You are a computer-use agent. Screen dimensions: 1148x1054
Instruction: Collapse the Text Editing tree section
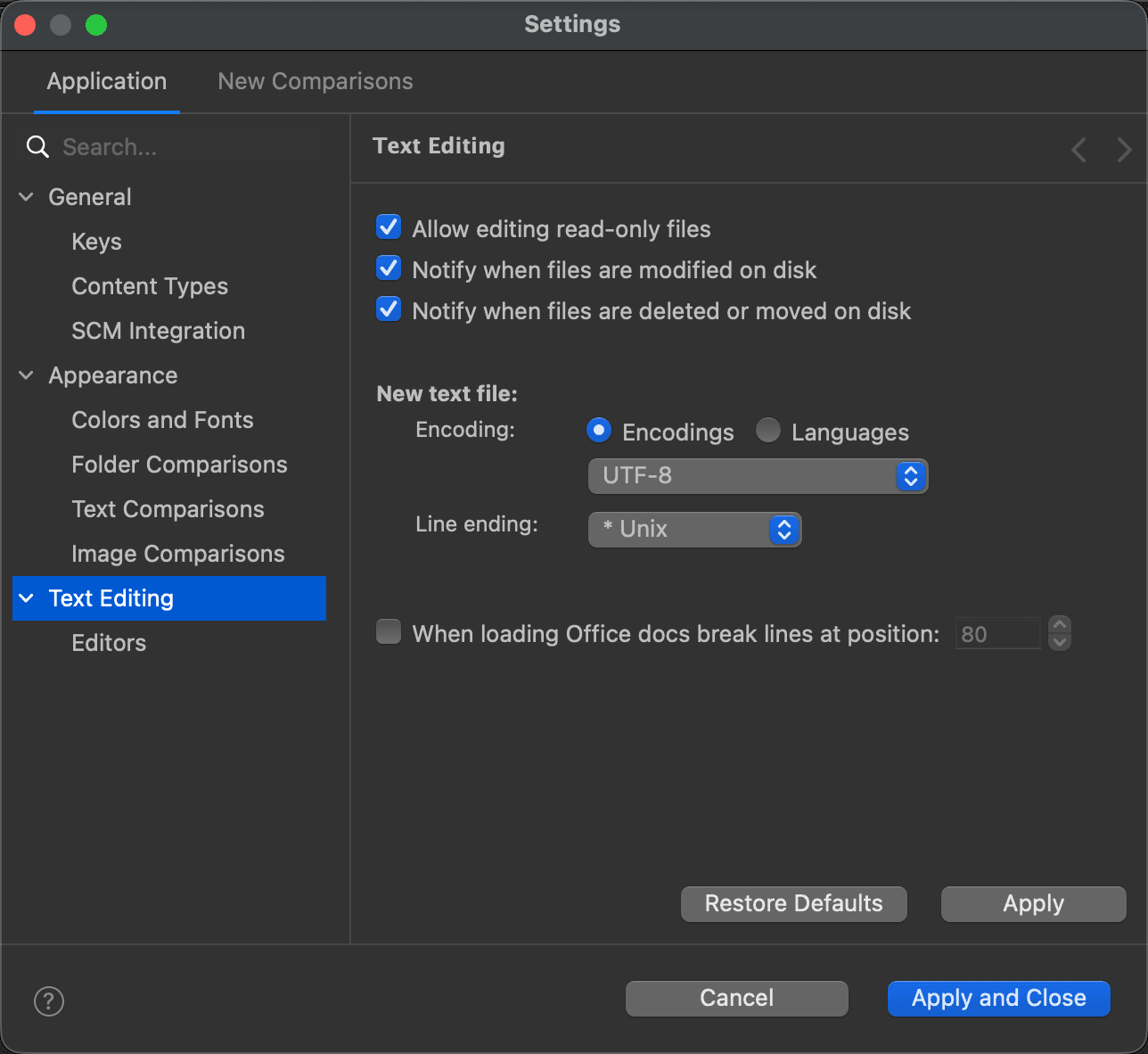[x=26, y=598]
